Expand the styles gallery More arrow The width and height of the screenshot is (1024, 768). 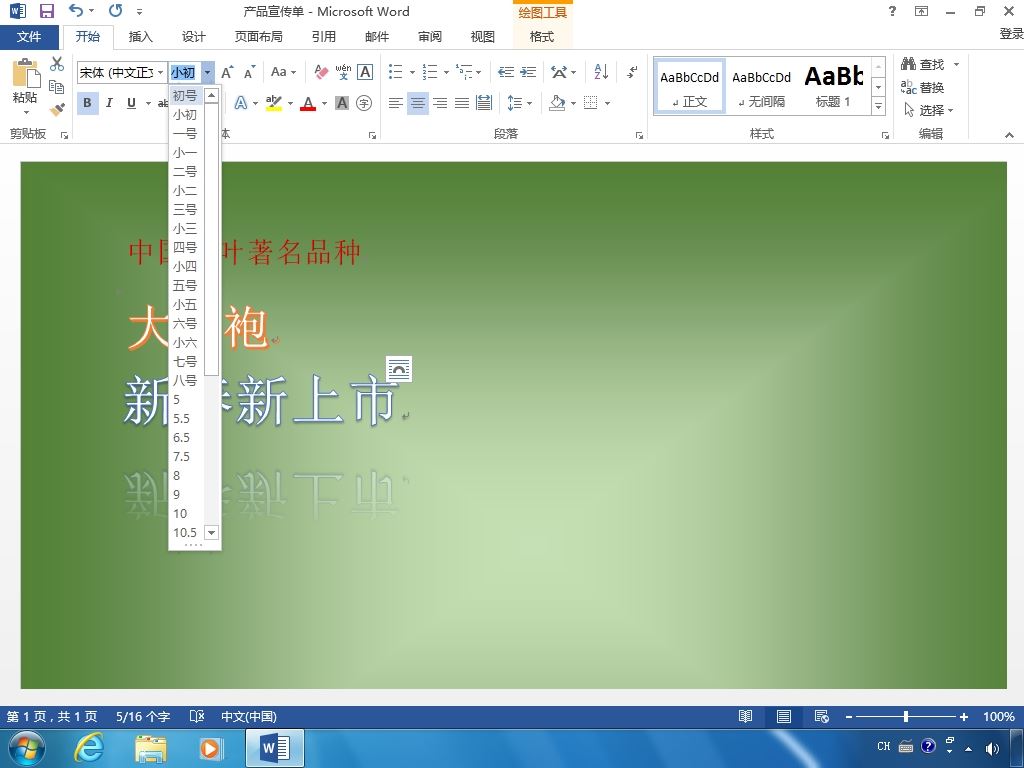coord(878,106)
